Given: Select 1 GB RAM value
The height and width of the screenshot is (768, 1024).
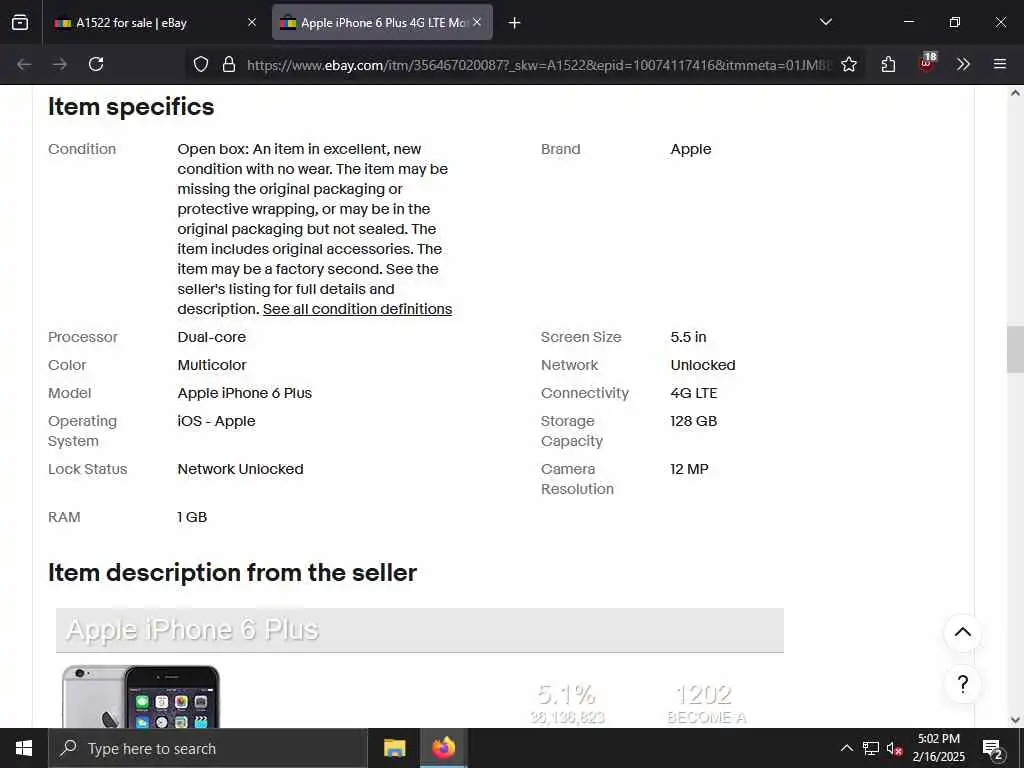Looking at the screenshot, I should click(192, 517).
